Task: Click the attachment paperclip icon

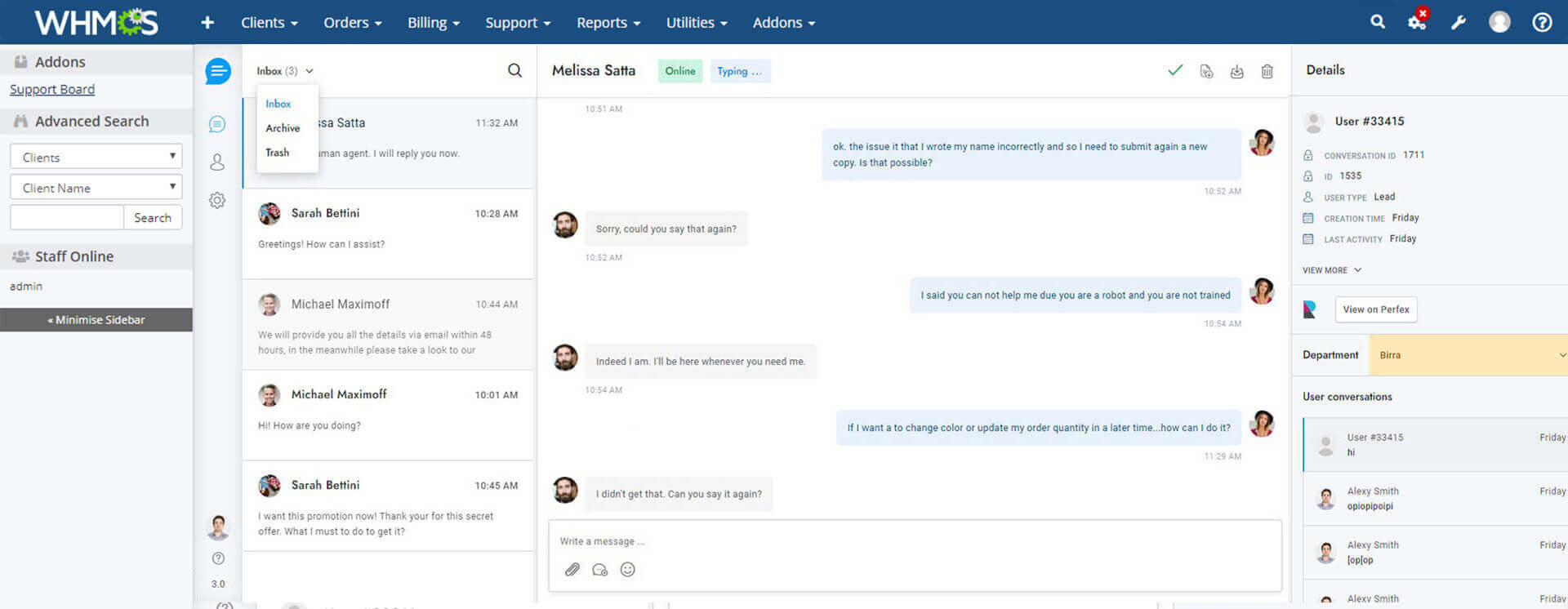Action: [x=572, y=570]
